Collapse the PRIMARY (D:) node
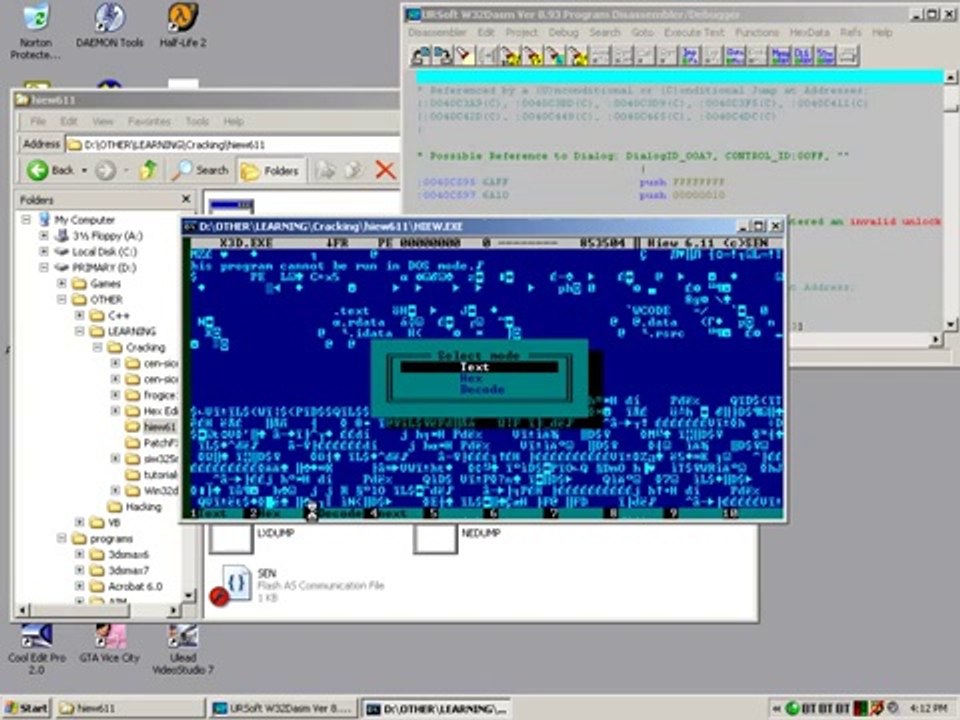Screen dimensions: 960x720 pos(43,267)
